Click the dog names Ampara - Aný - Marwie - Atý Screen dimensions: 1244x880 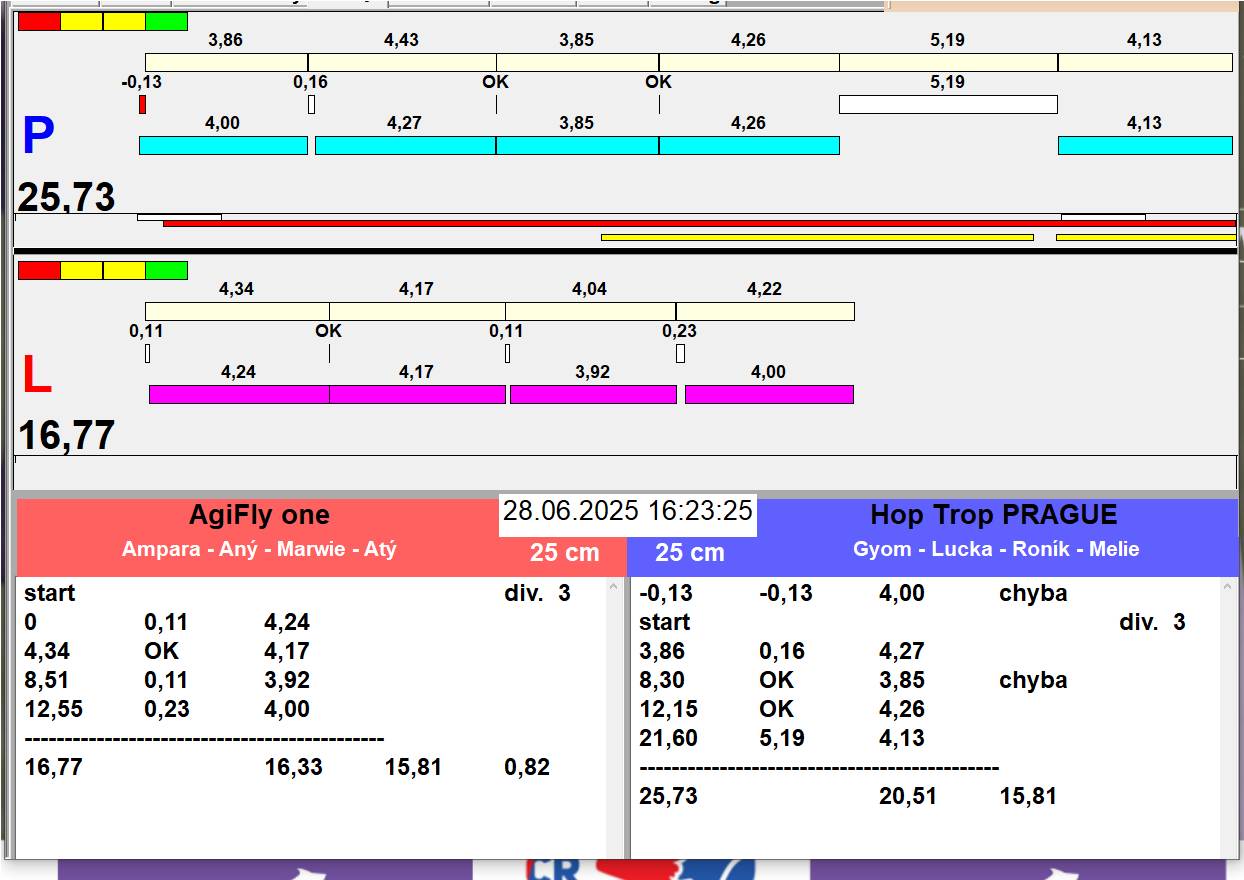tap(259, 549)
